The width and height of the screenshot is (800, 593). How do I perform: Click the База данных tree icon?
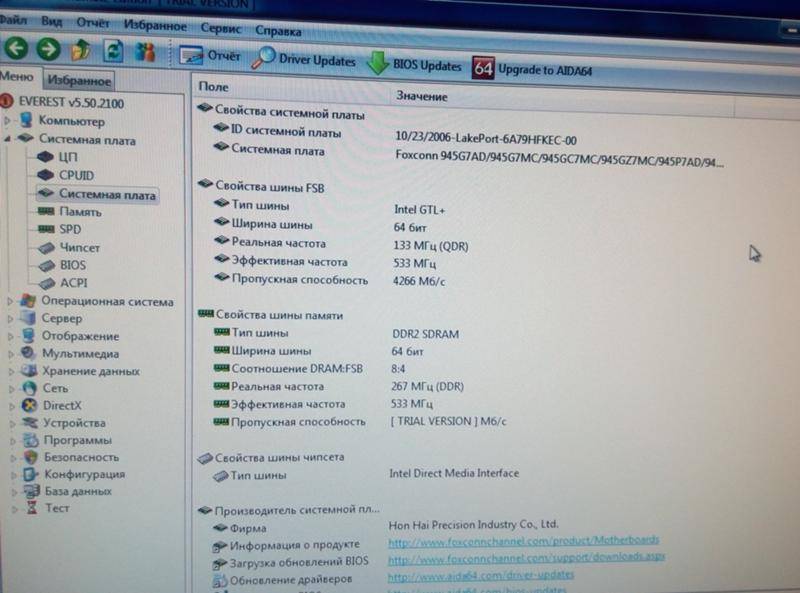pos(32,491)
